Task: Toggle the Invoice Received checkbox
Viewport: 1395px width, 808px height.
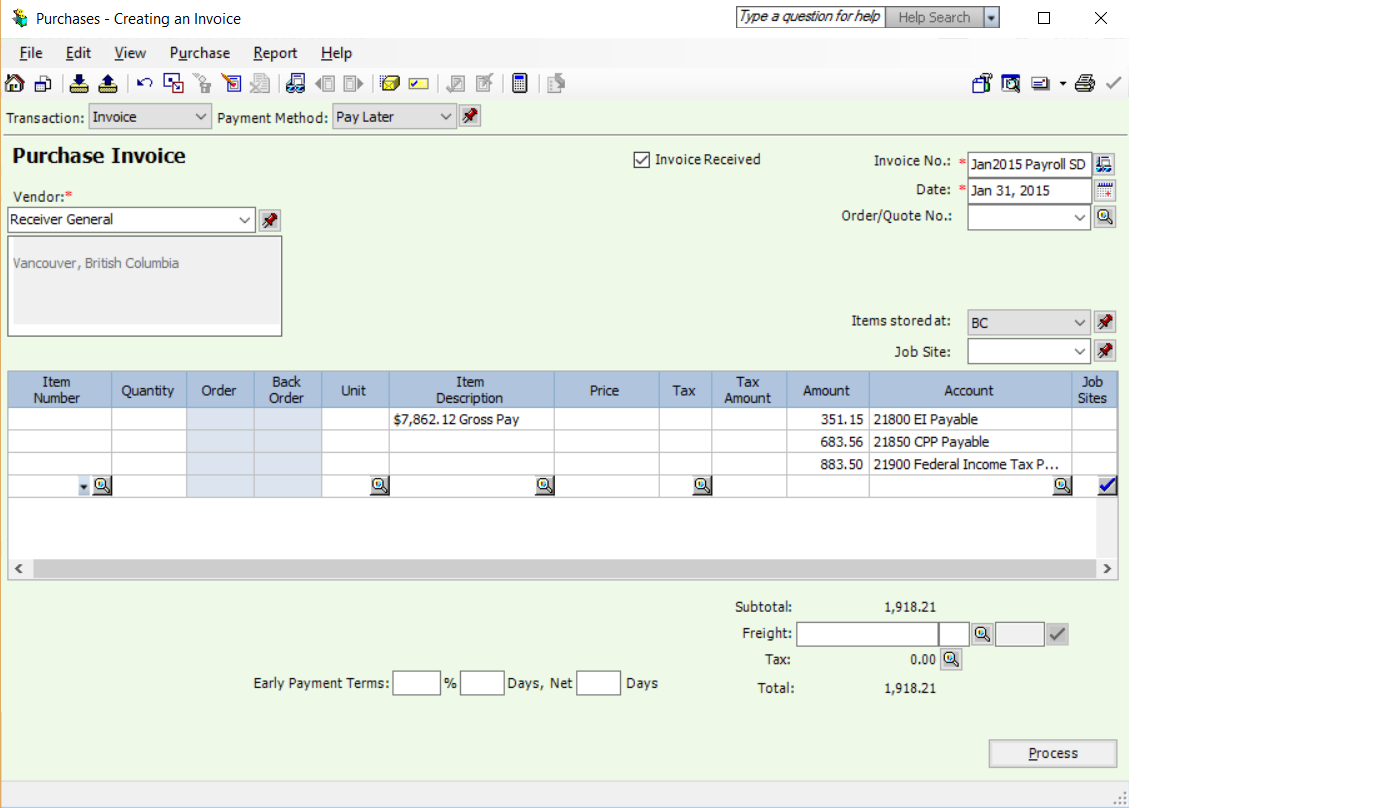Action: point(642,160)
